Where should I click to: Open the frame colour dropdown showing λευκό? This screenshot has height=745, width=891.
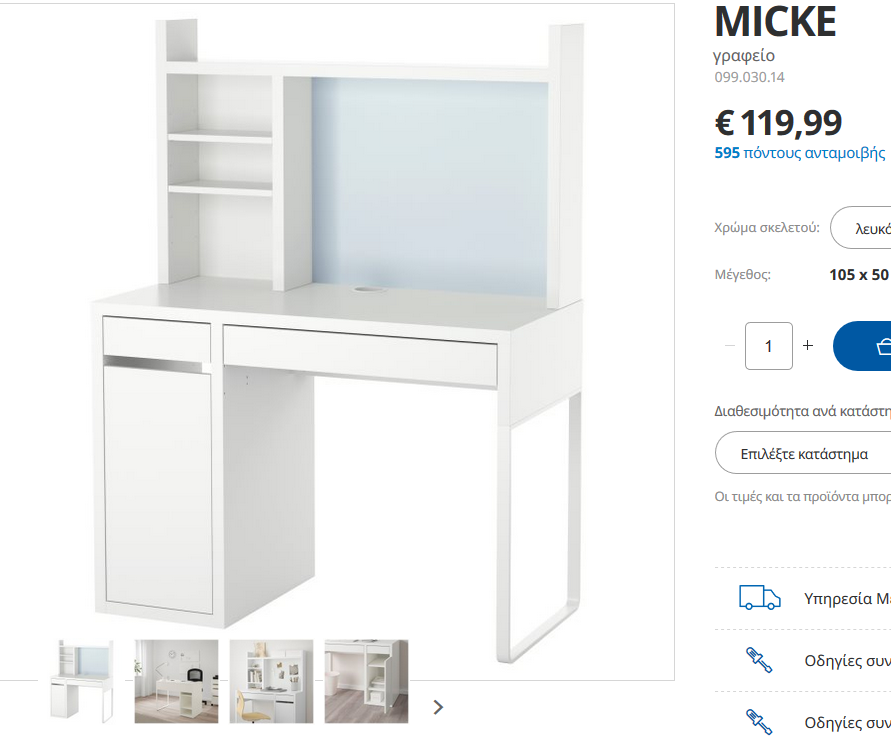click(x=860, y=228)
